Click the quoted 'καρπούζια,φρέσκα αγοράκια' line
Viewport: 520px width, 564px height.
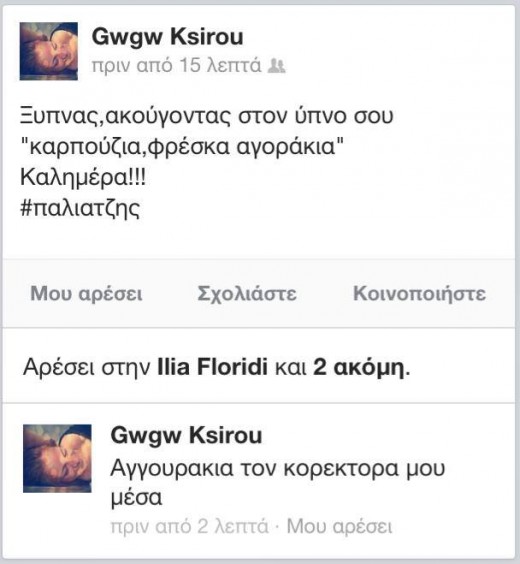(182, 147)
